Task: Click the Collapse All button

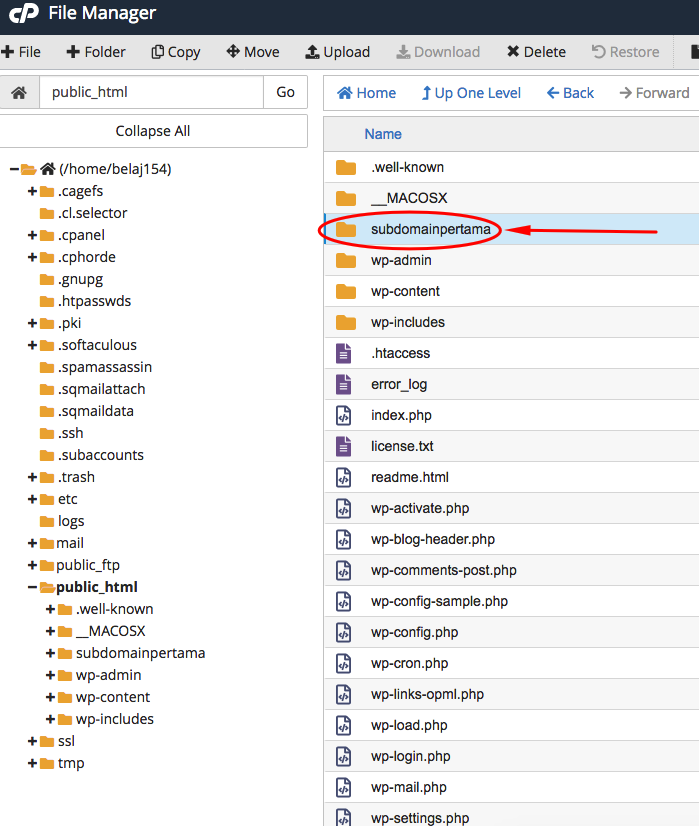Action: (153, 131)
